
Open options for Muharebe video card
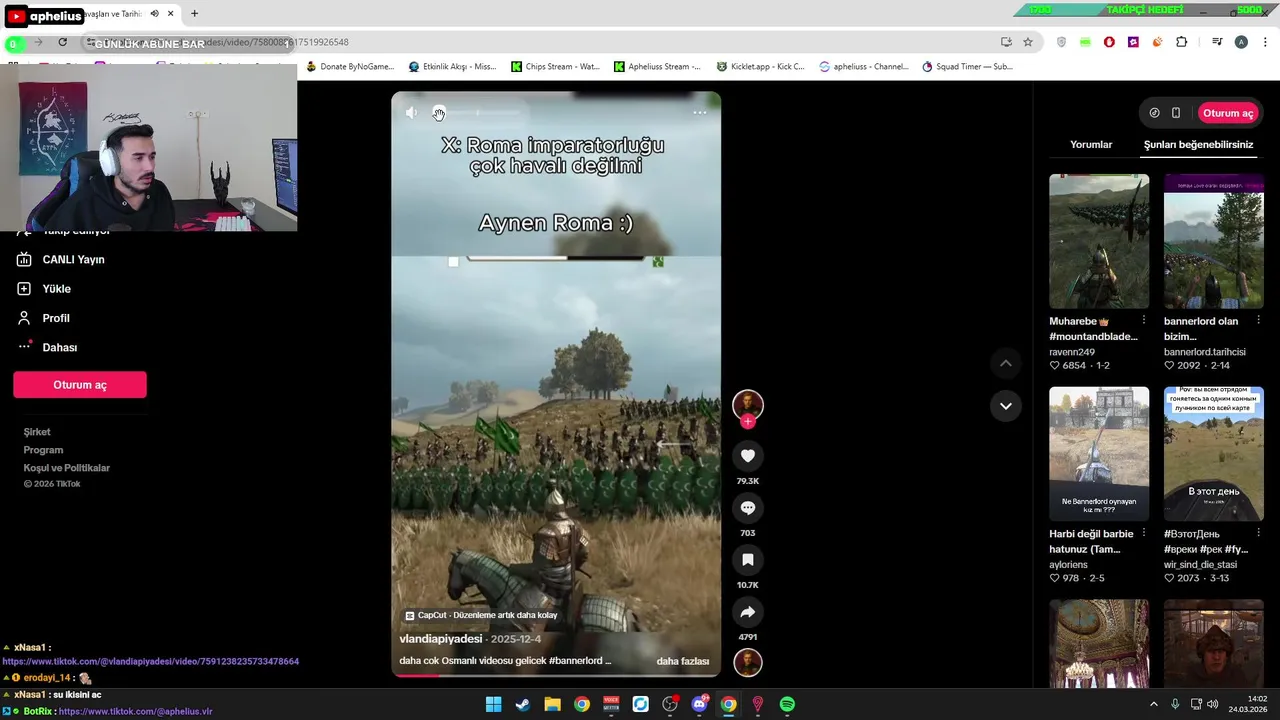coord(1144,321)
